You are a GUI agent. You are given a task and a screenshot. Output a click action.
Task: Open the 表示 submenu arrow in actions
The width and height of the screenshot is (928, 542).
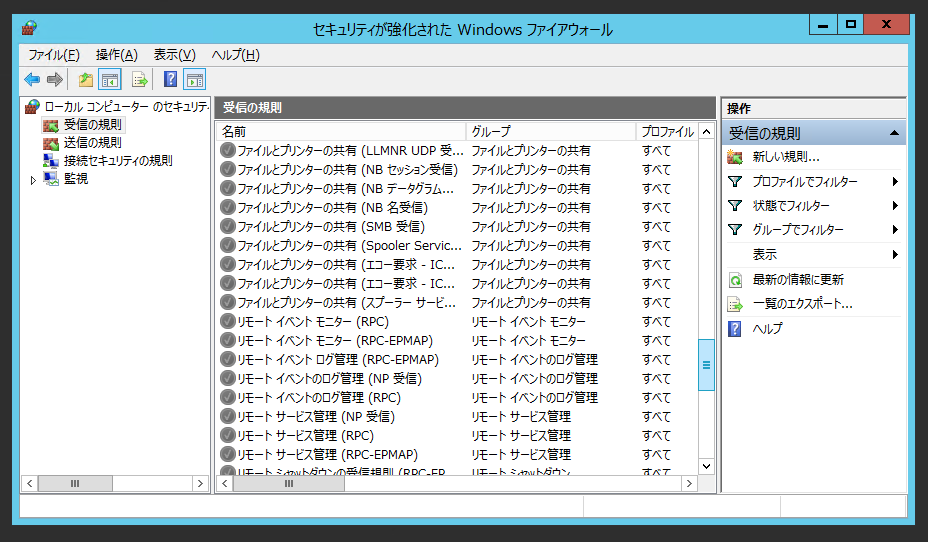(x=895, y=254)
